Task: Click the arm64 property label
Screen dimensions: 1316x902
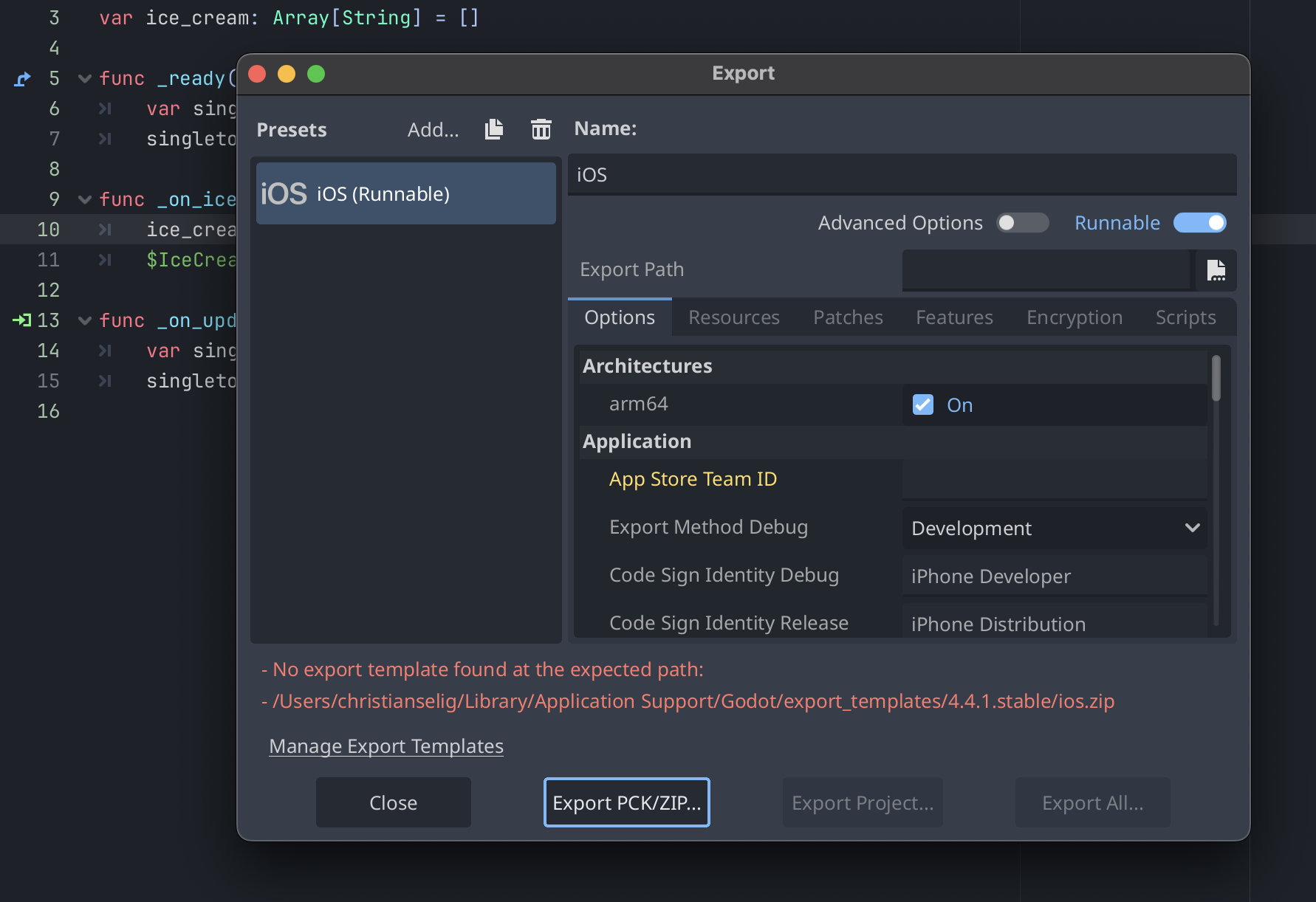Action: 638,404
